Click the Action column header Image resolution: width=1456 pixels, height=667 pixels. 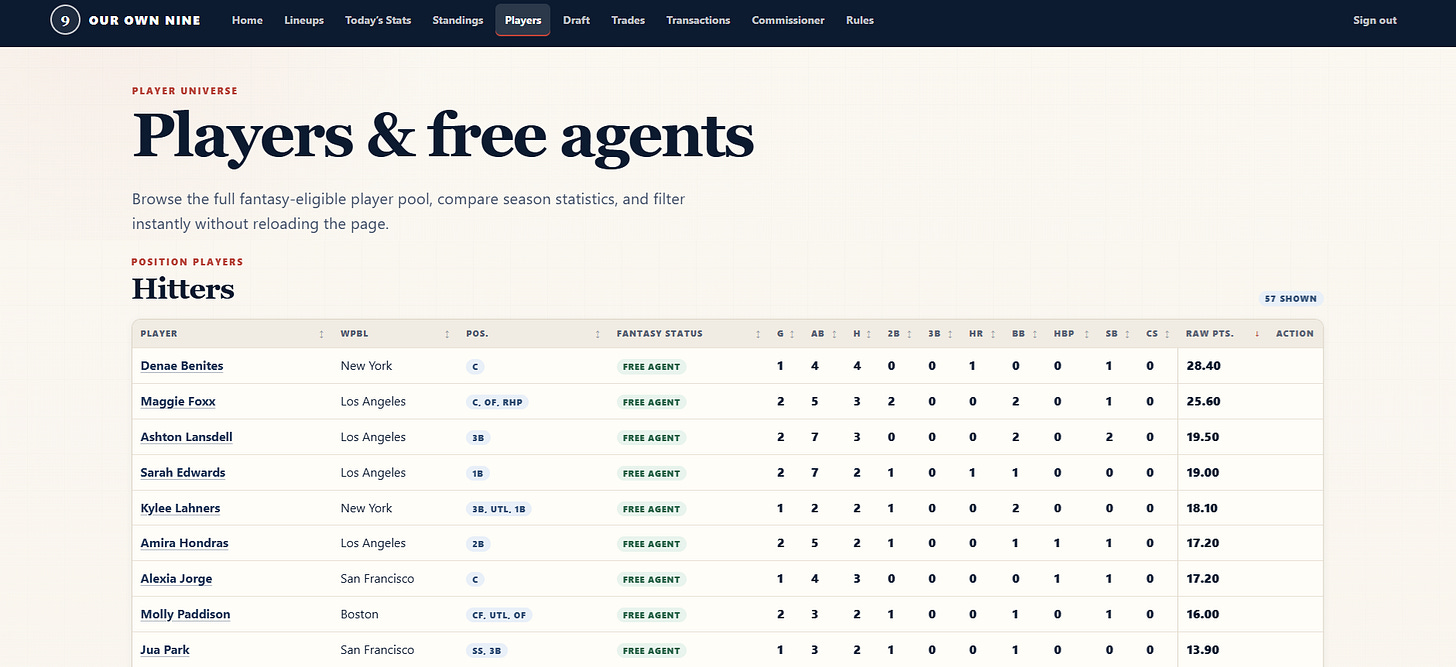pos(1295,334)
